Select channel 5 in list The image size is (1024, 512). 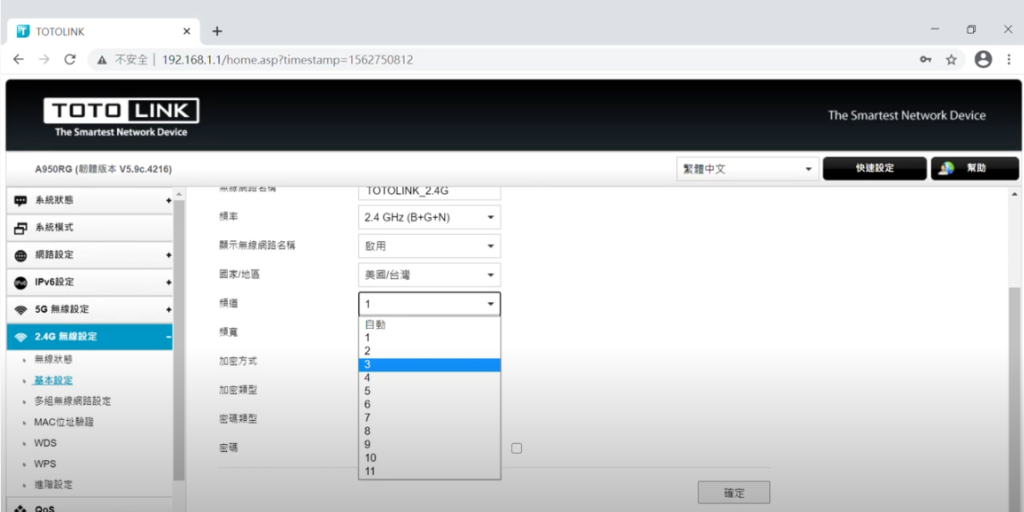tap(429, 391)
